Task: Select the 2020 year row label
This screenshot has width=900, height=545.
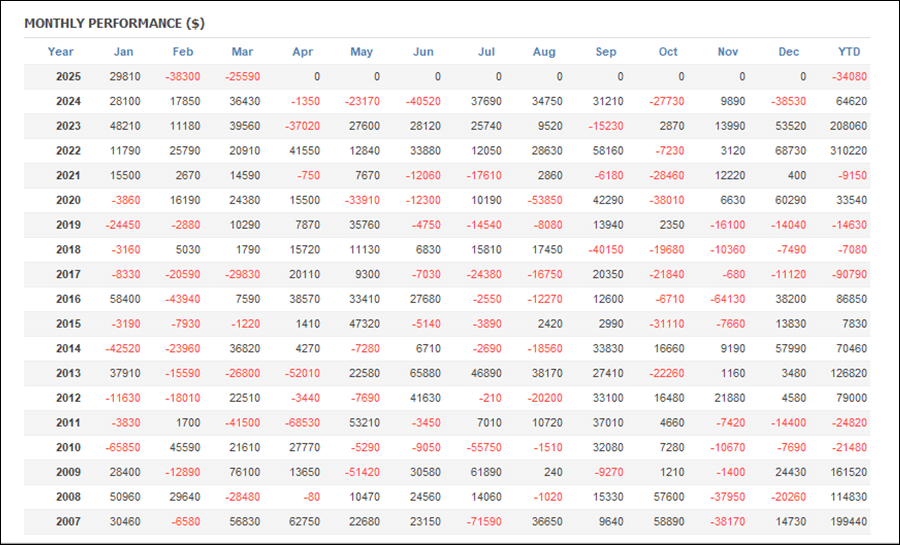Action: click(x=68, y=200)
